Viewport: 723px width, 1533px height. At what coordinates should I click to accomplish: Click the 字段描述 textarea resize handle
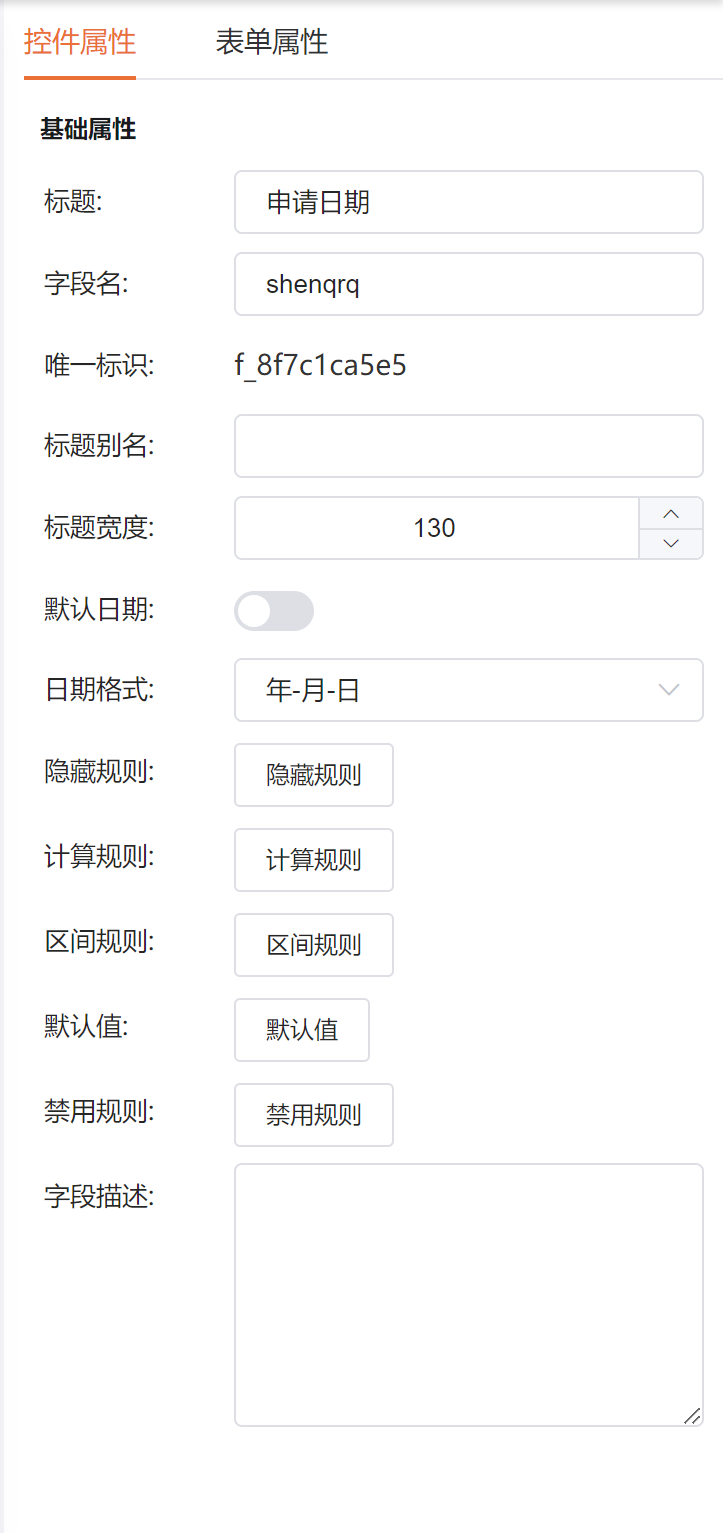pyautogui.click(x=692, y=1415)
